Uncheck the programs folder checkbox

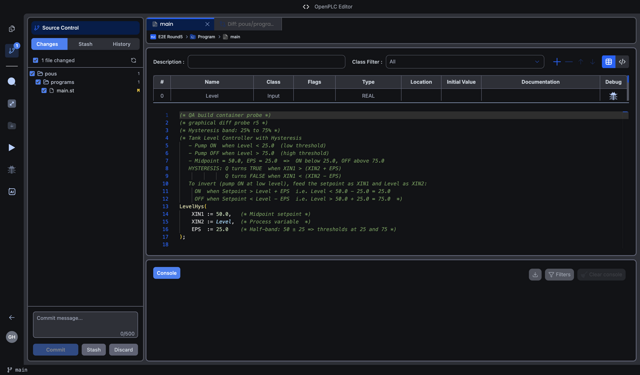38,82
